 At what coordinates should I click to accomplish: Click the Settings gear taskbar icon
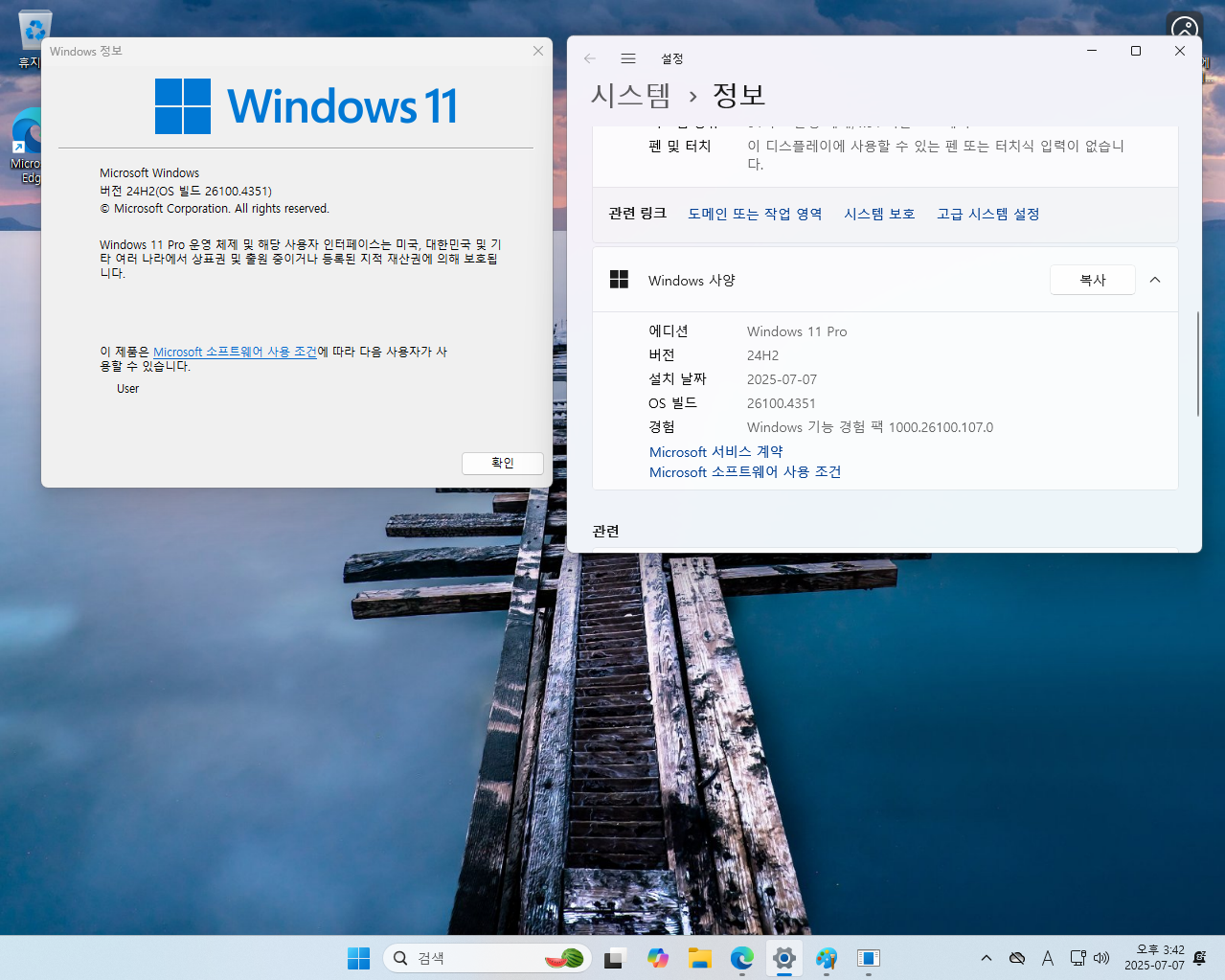click(x=784, y=958)
